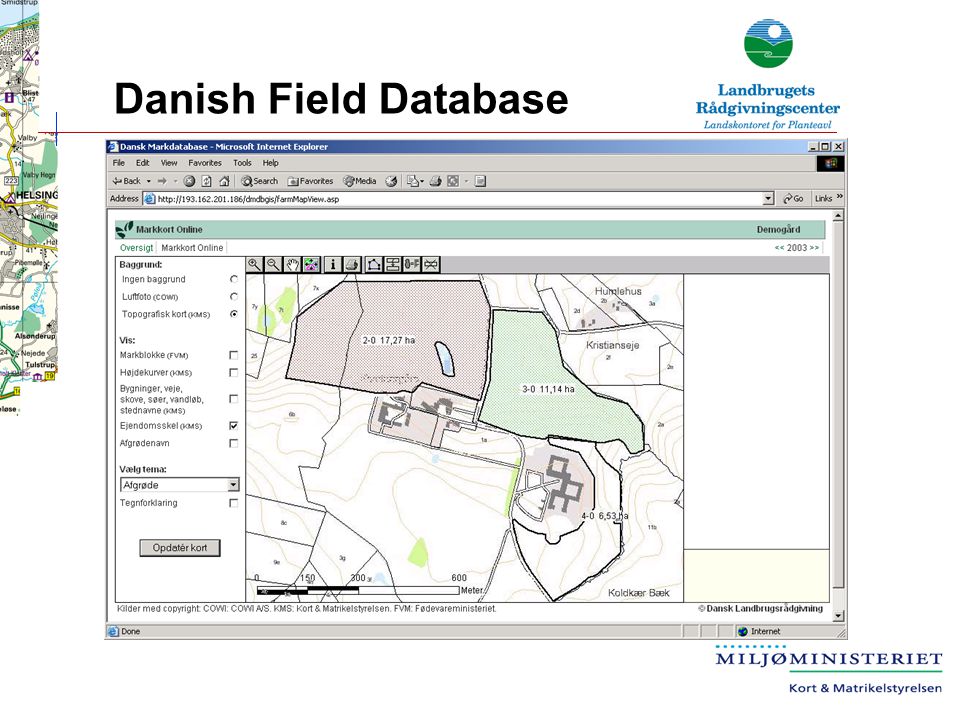
Task: Open browser Favorites pane
Action: coord(310,181)
